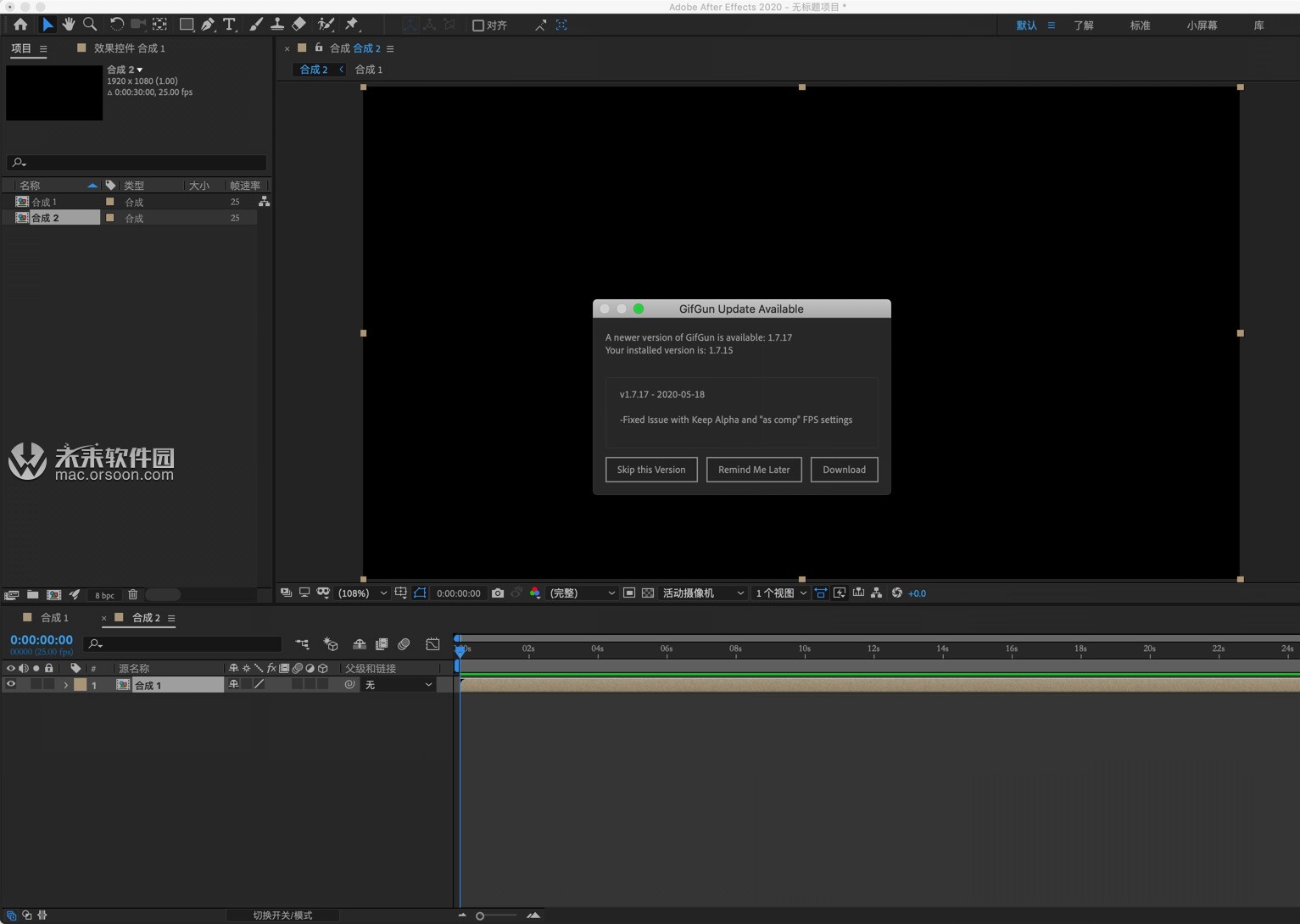Open the 效果控件 合成 1 panel tab
This screenshot has width=1300, height=924.
coord(129,48)
